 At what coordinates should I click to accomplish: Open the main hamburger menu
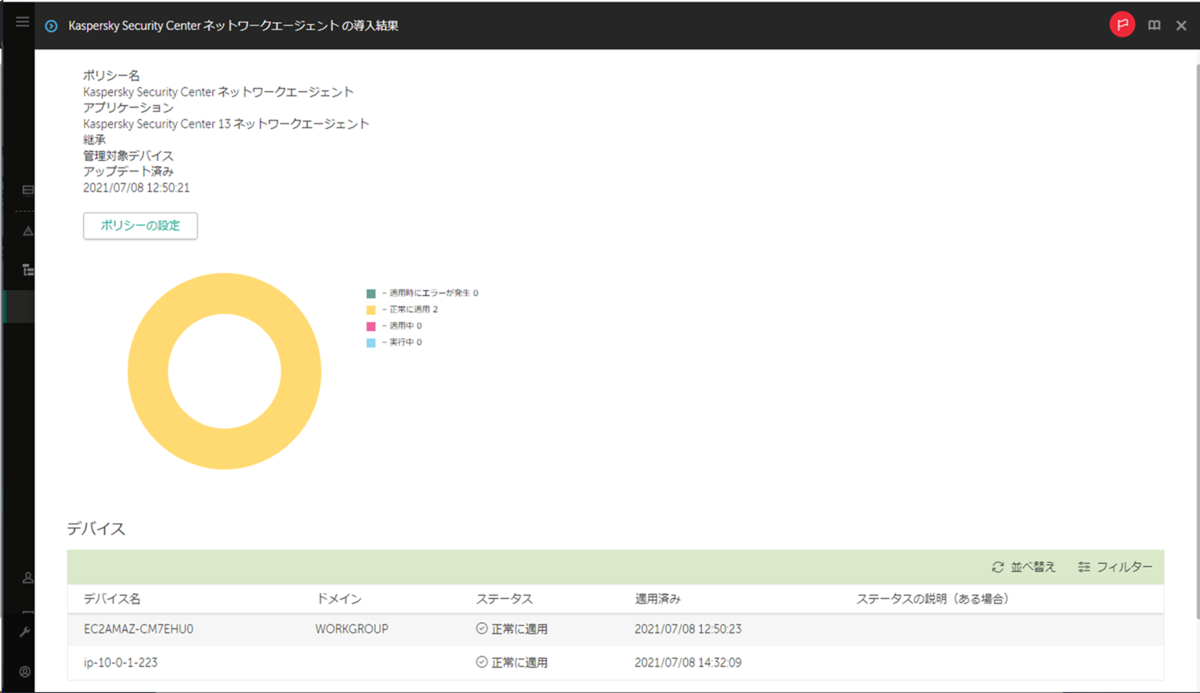tap(22, 21)
